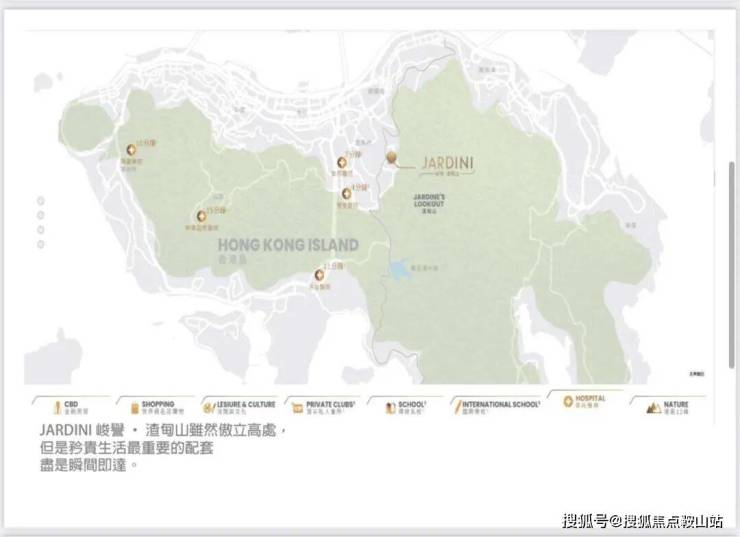Click the JARDINI logo text on the map
The width and height of the screenshot is (740, 537).
coord(447,163)
